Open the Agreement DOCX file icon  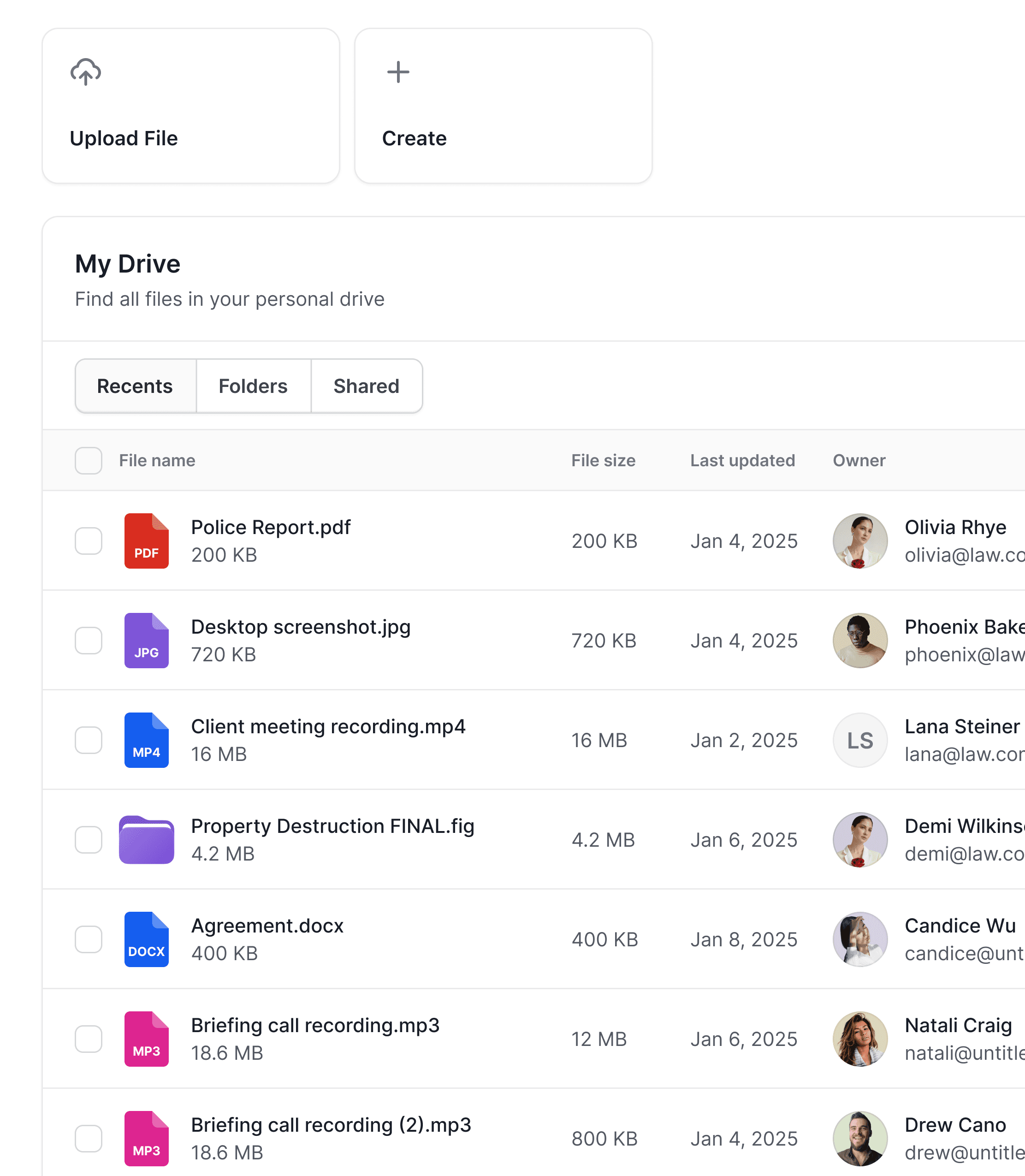tap(147, 938)
